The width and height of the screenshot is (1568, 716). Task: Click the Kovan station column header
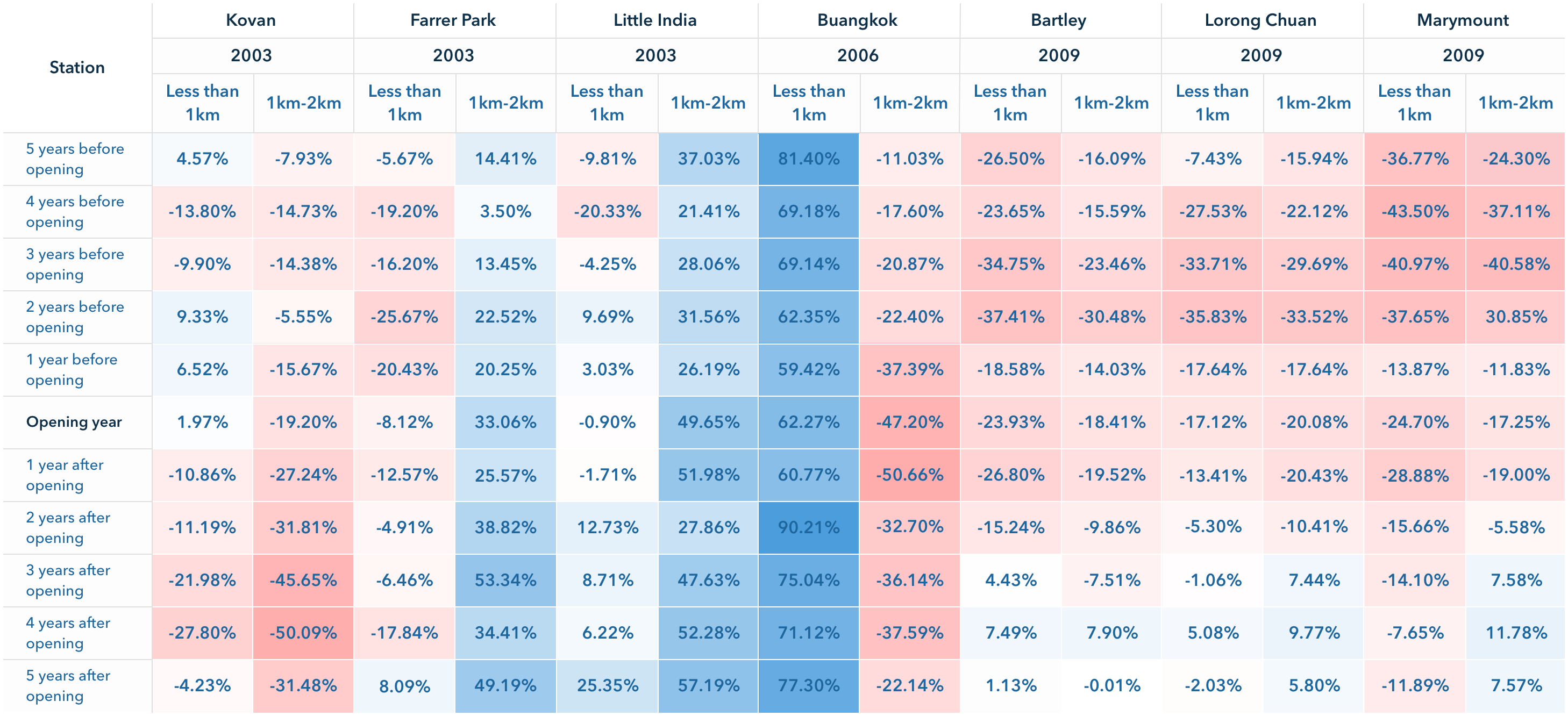pyautogui.click(x=251, y=20)
